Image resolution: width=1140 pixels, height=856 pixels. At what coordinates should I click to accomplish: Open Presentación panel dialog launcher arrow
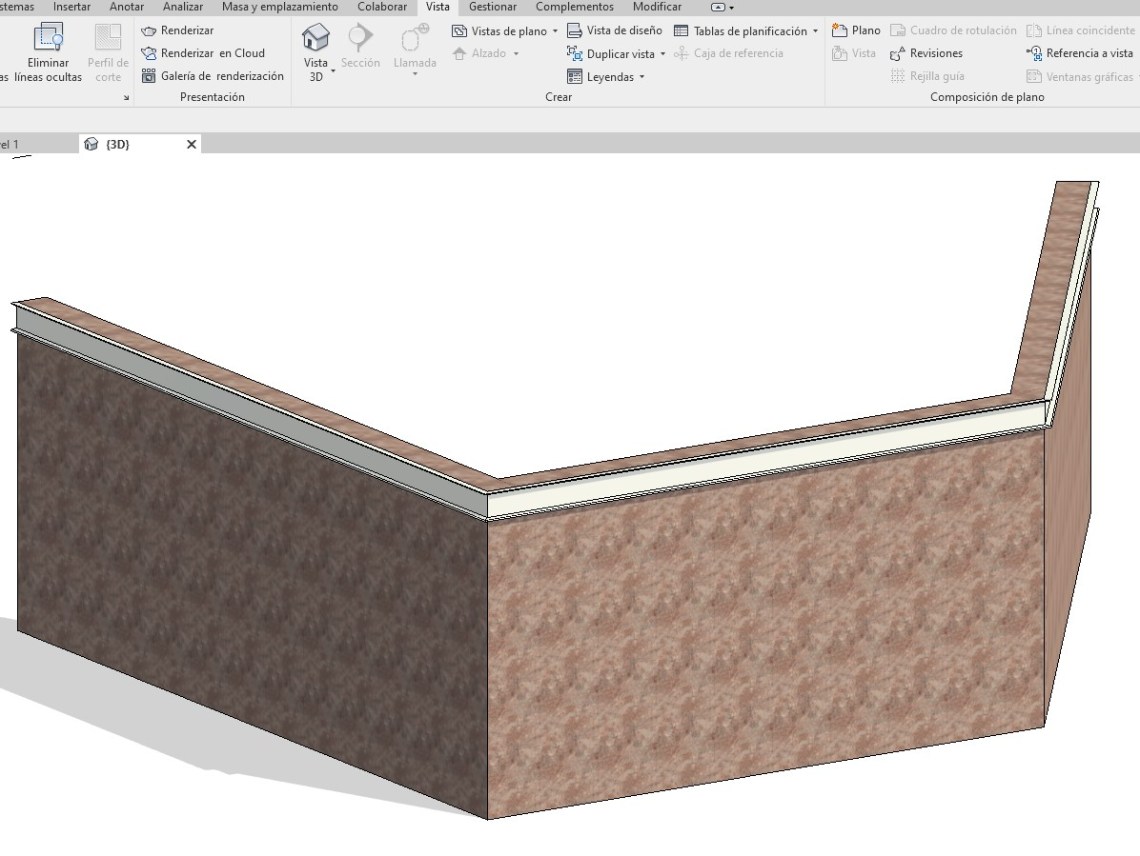[126, 98]
